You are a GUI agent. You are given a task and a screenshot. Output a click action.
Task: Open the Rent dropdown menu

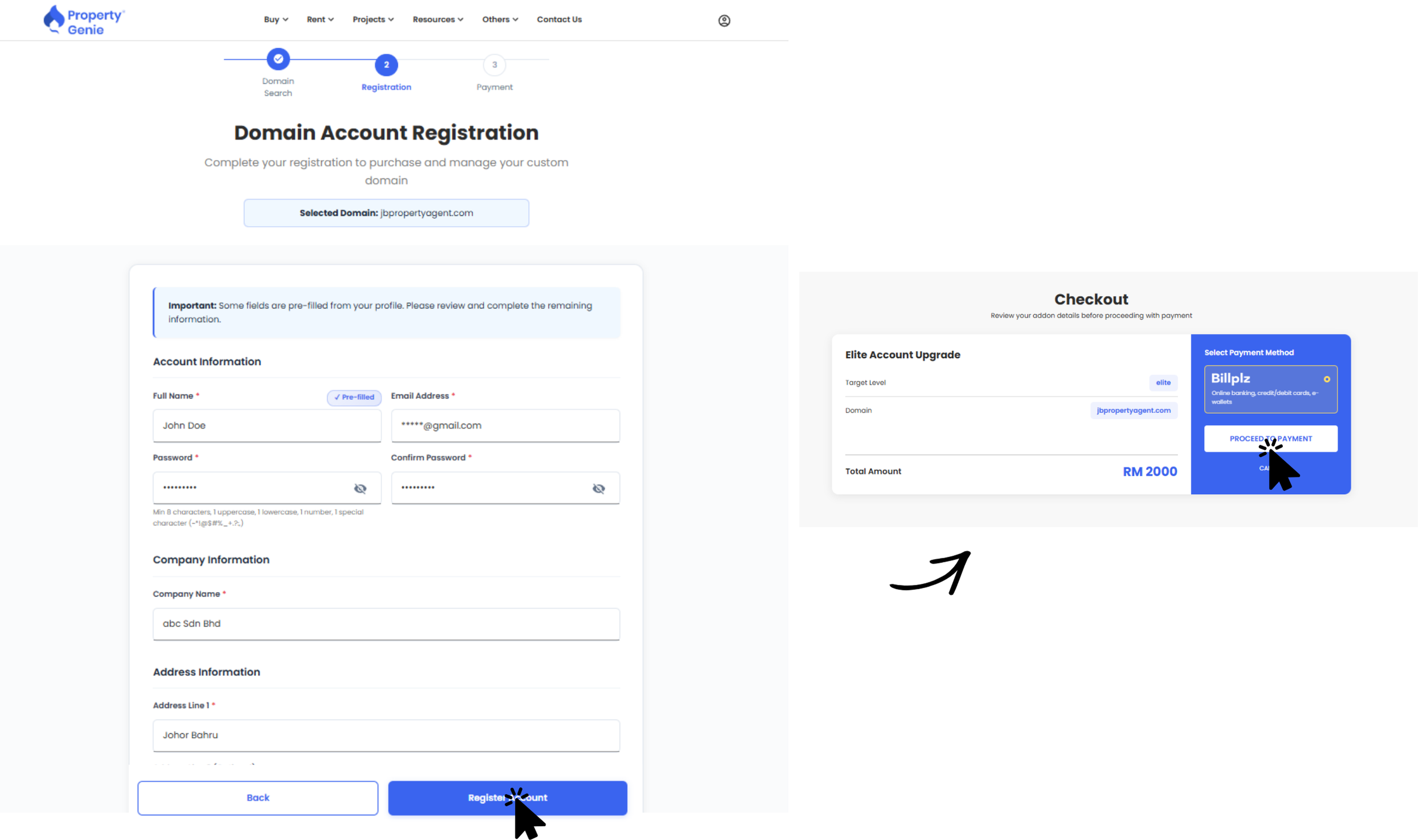[320, 20]
